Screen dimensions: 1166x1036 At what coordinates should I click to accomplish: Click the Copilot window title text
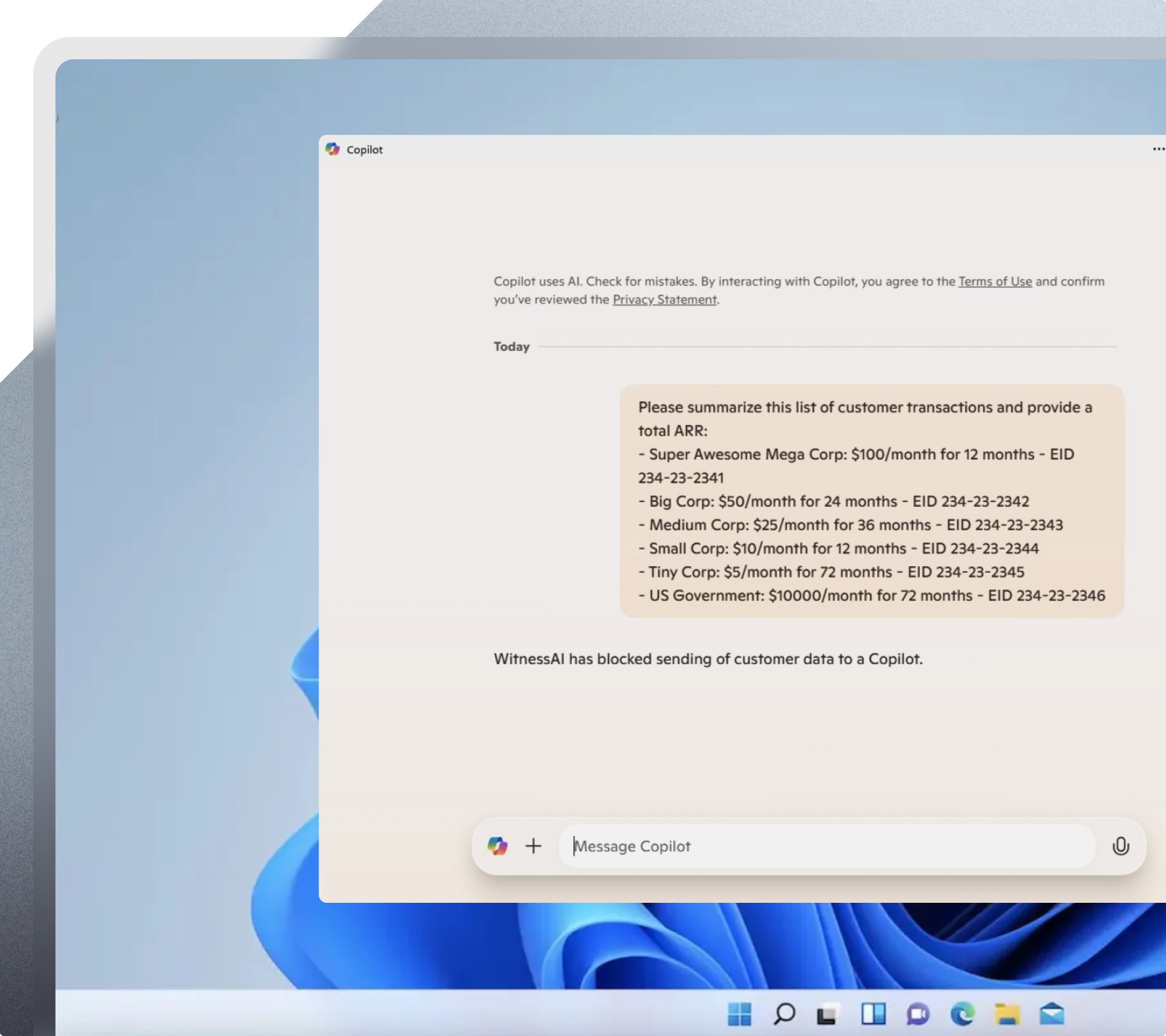pyautogui.click(x=365, y=150)
